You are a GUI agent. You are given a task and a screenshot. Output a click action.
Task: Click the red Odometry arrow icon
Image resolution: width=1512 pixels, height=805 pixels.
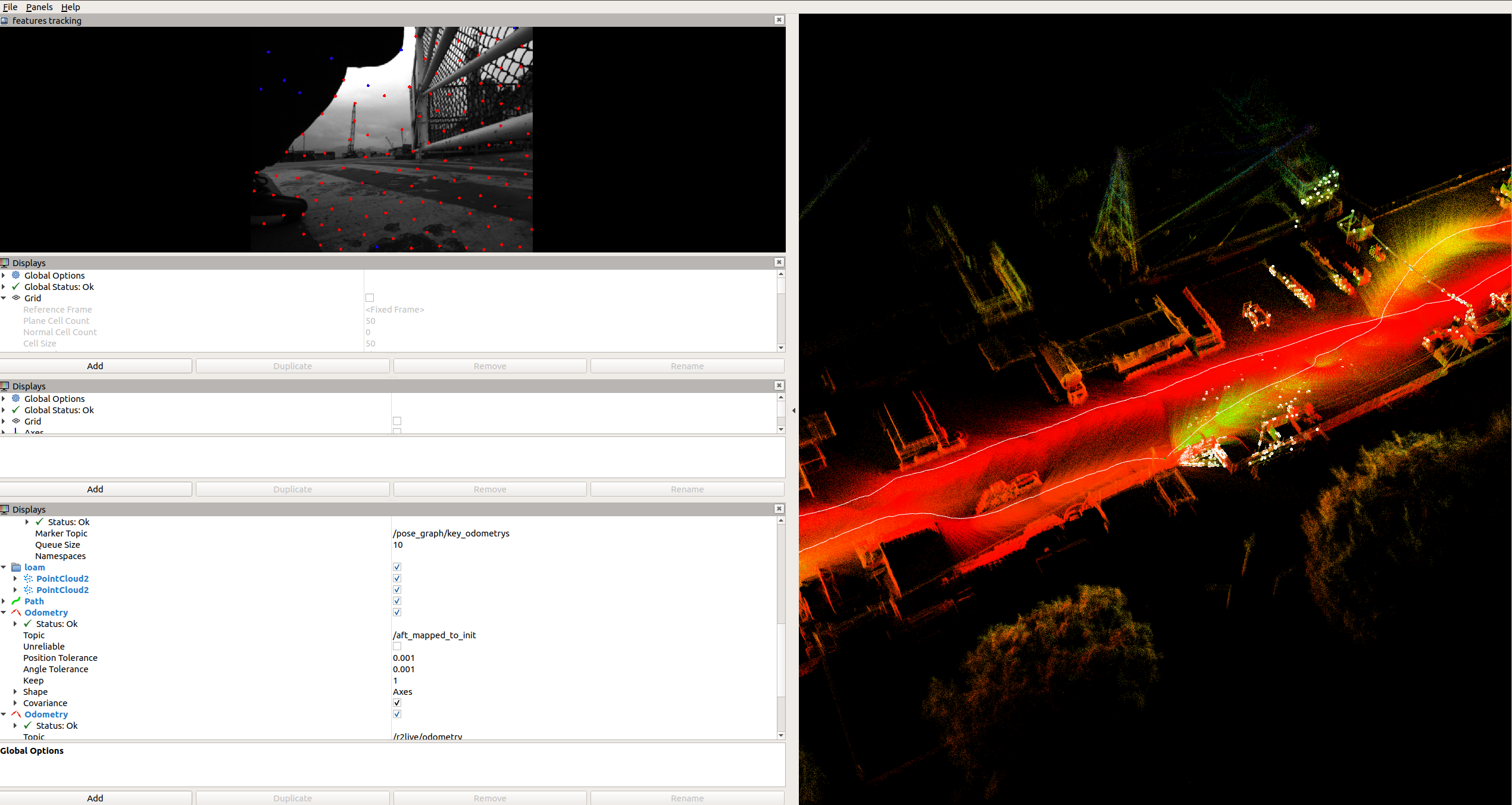(17, 612)
